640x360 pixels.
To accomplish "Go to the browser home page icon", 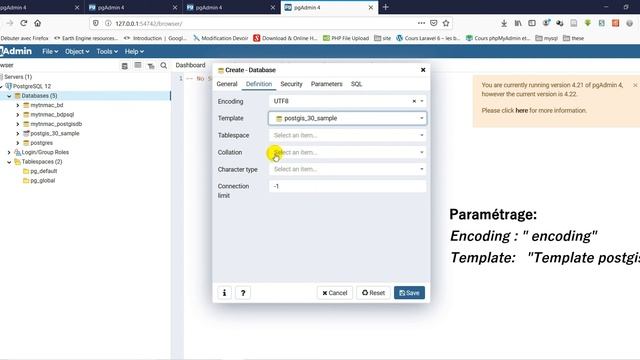I will click(38, 23).
